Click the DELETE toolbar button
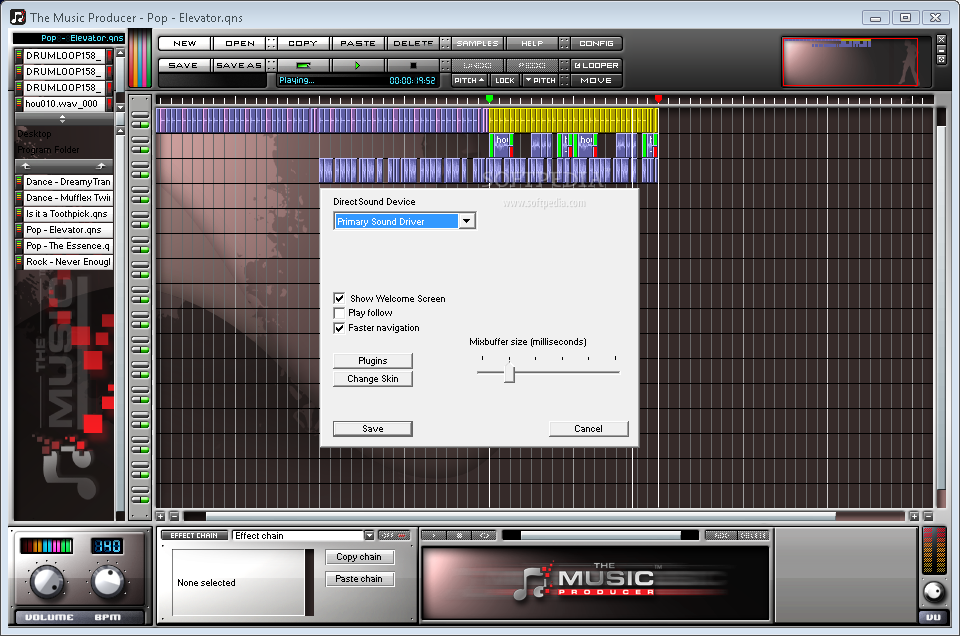960x636 pixels. pyautogui.click(x=413, y=43)
